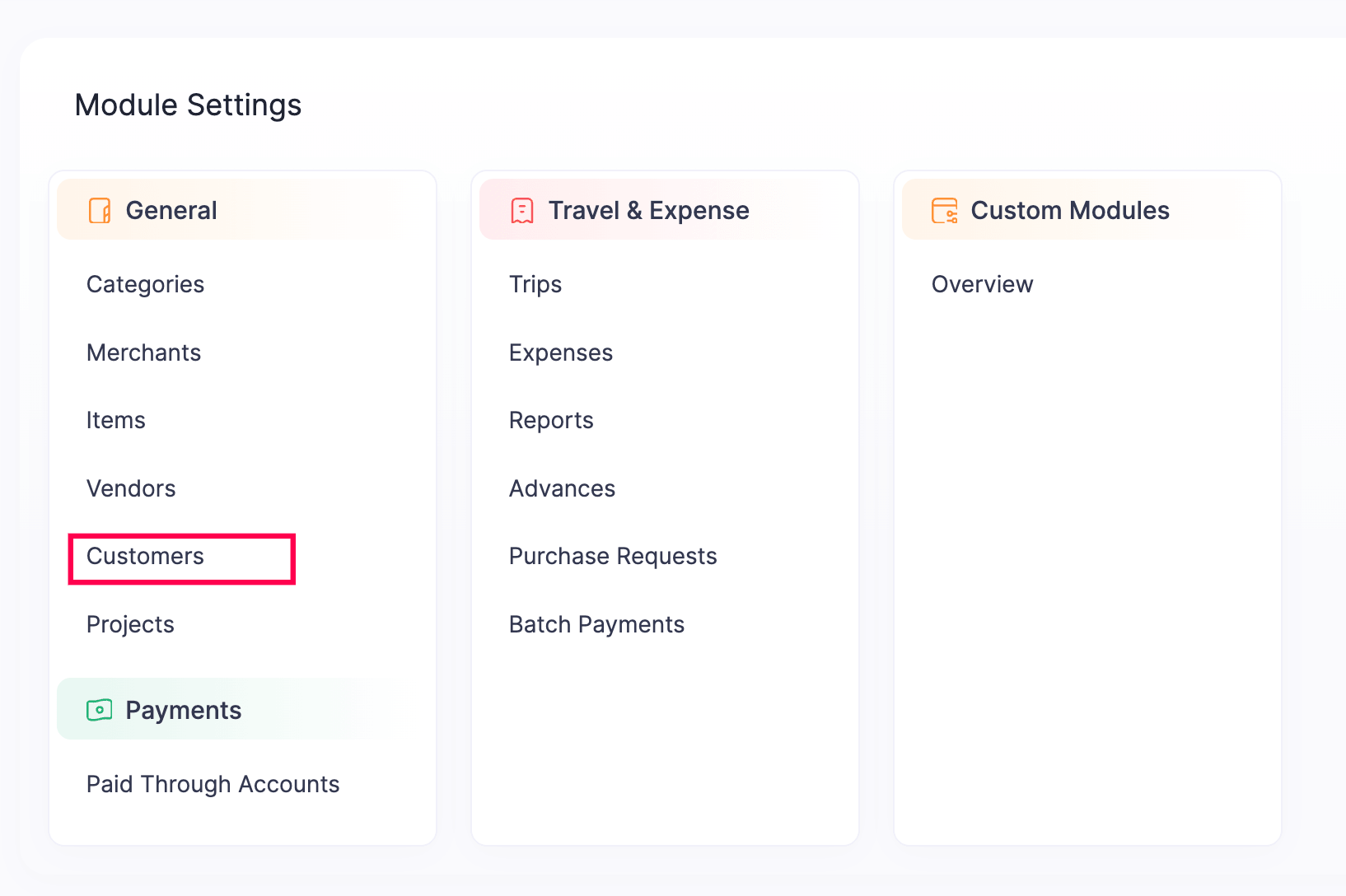
Task: Click the Custom Modules window icon
Action: click(x=944, y=211)
